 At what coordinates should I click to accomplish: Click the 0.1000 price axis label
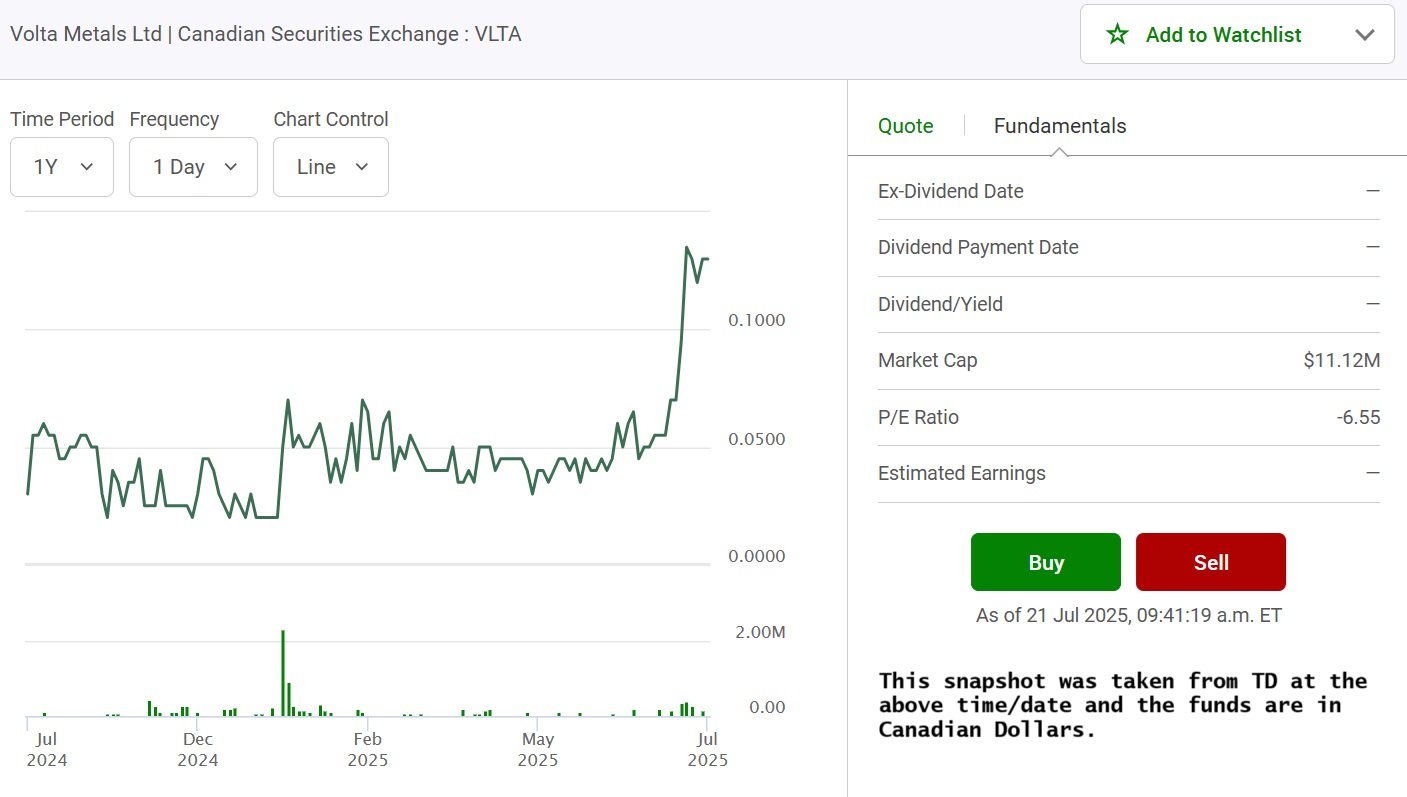point(756,320)
